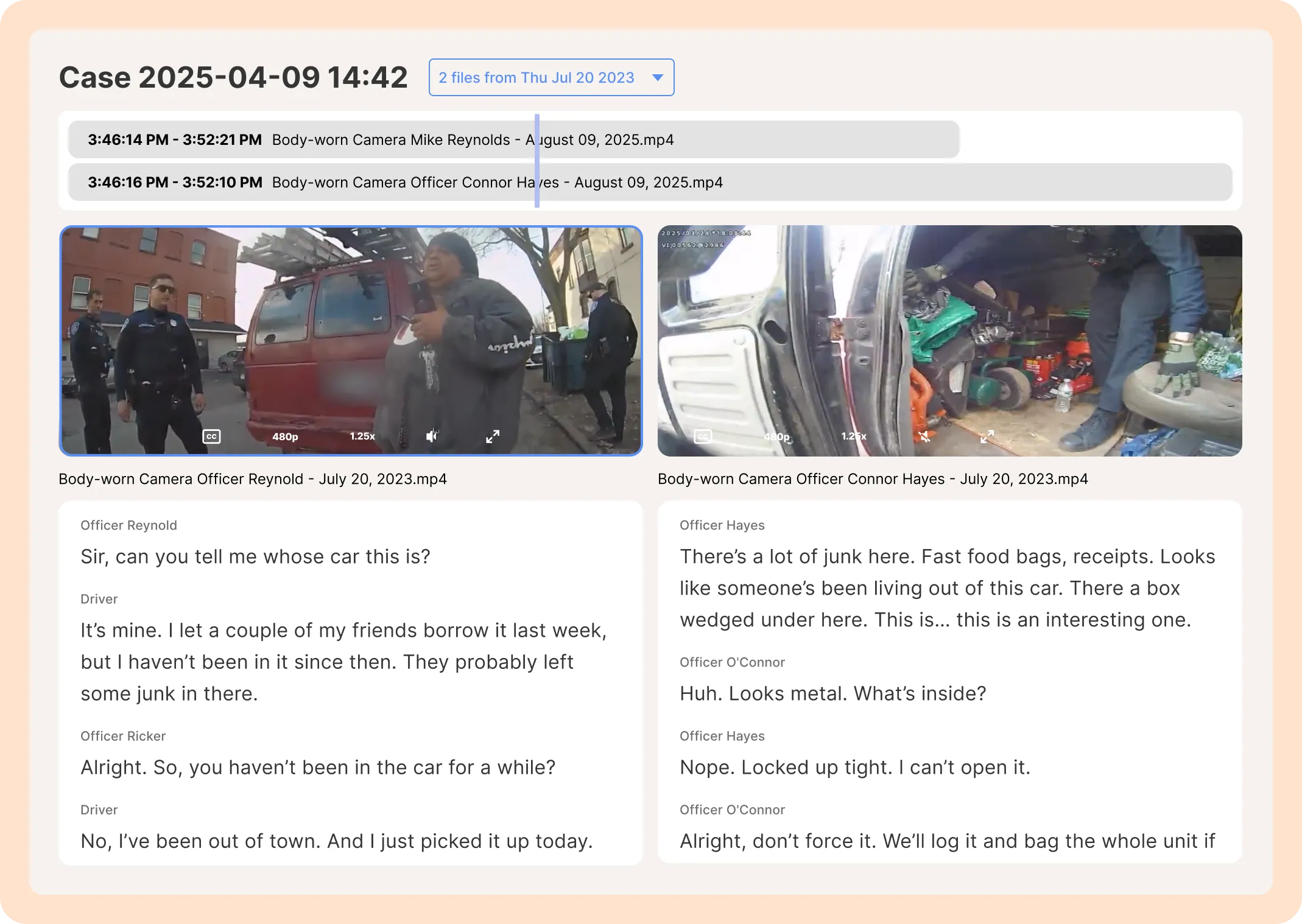Change 480p quality on Hayes video
Viewport: 1302px width, 924px height.
pyautogui.click(x=776, y=436)
